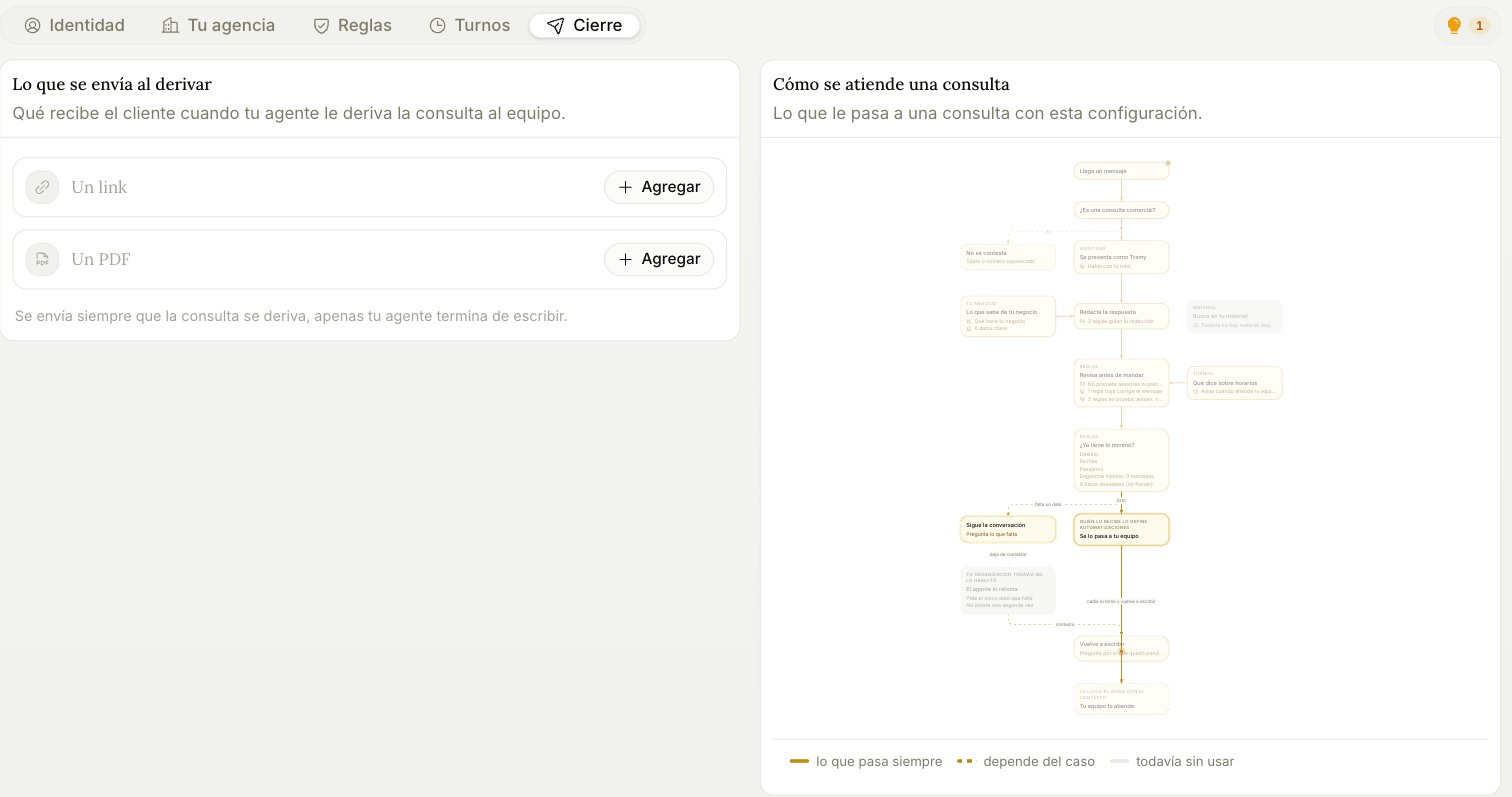Open the 'Sigue la conversación' node
This screenshot has height=797, width=1512.
pyautogui.click(x=1008, y=529)
